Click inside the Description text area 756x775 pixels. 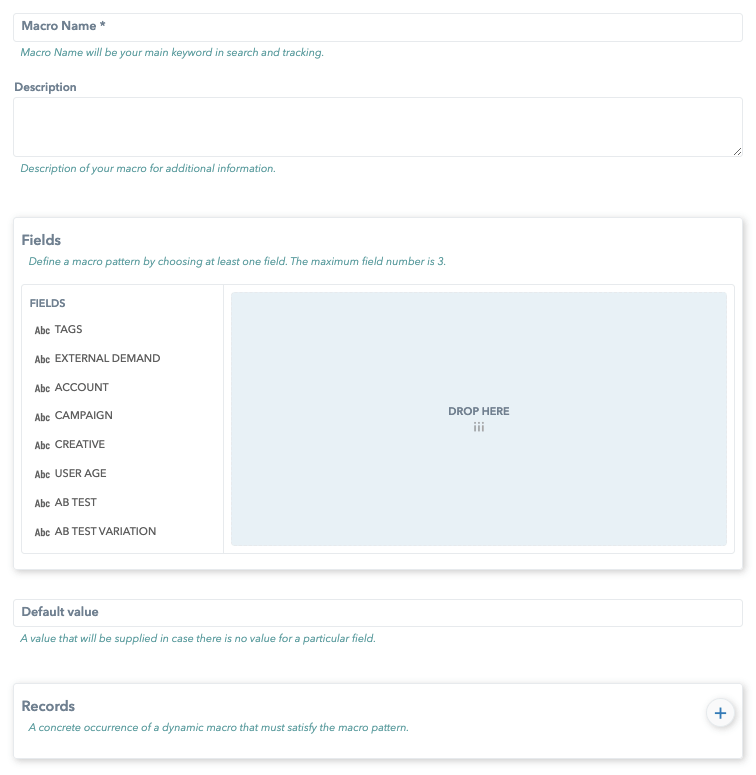click(378, 127)
